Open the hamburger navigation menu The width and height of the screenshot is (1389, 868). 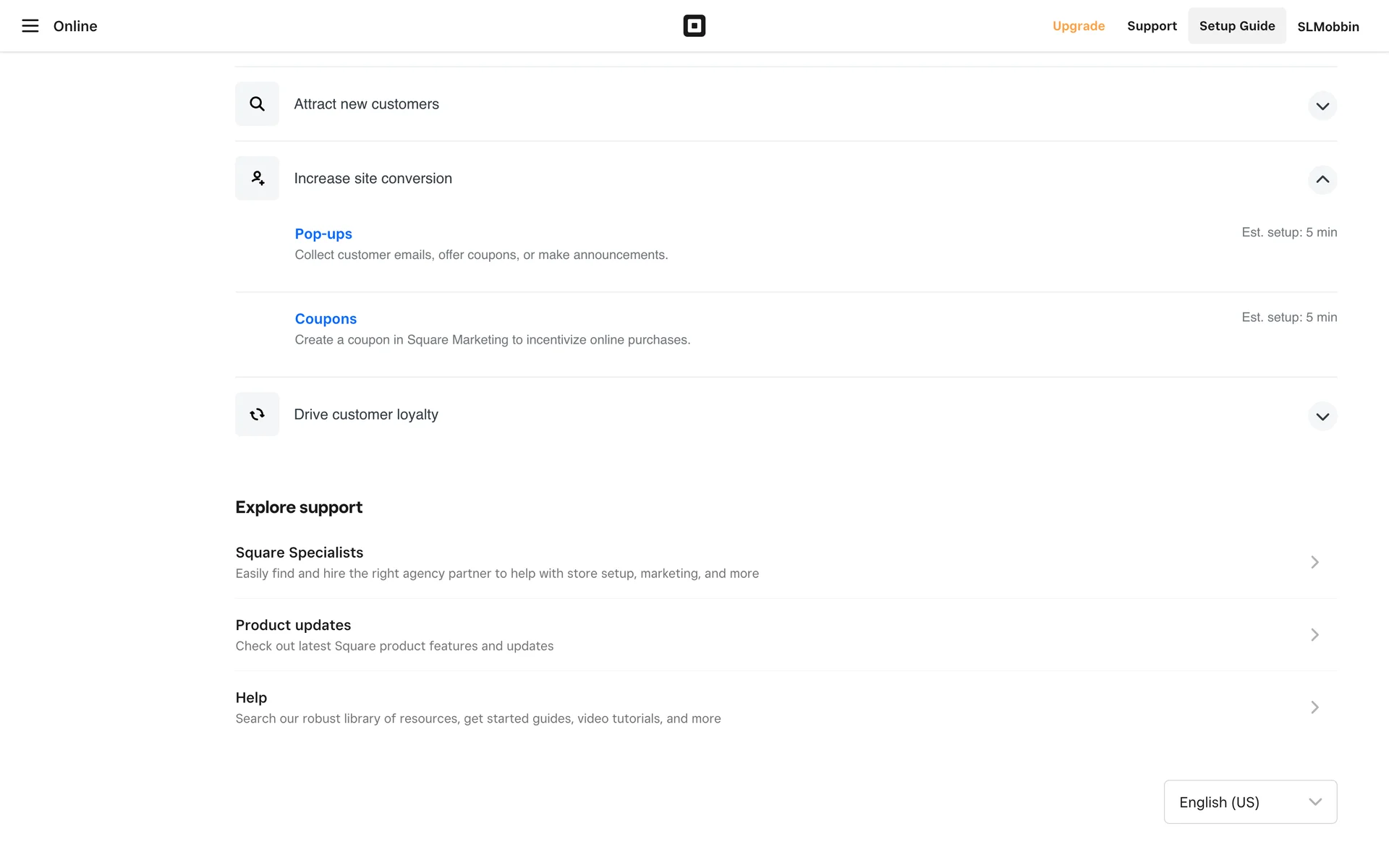point(30,26)
